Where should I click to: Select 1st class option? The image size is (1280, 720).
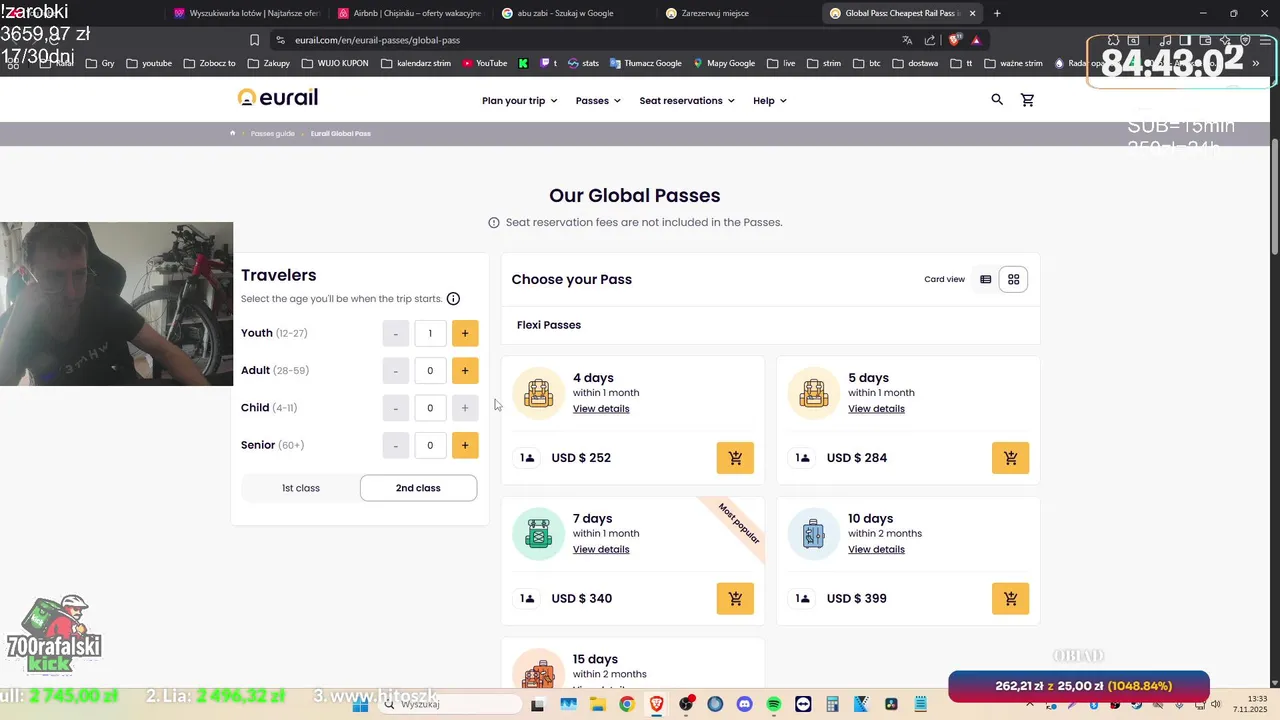[301, 488]
